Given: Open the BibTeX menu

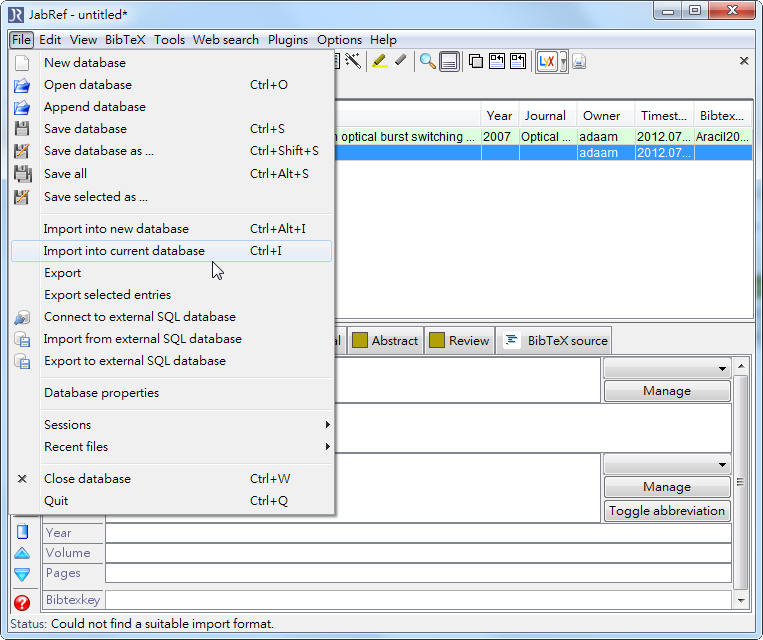Looking at the screenshot, I should pyautogui.click(x=125, y=39).
